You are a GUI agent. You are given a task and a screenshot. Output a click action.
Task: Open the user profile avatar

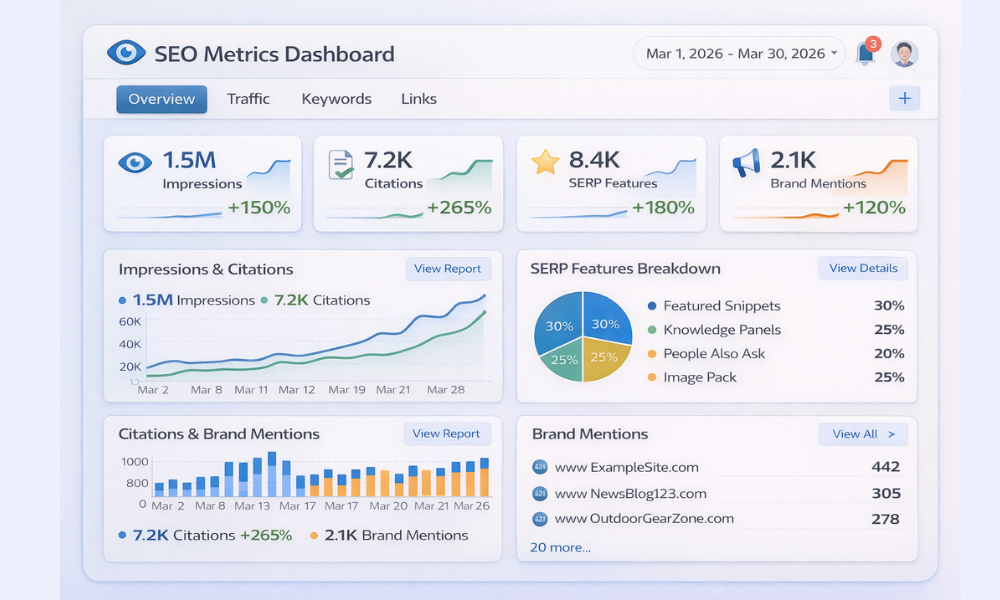point(905,52)
